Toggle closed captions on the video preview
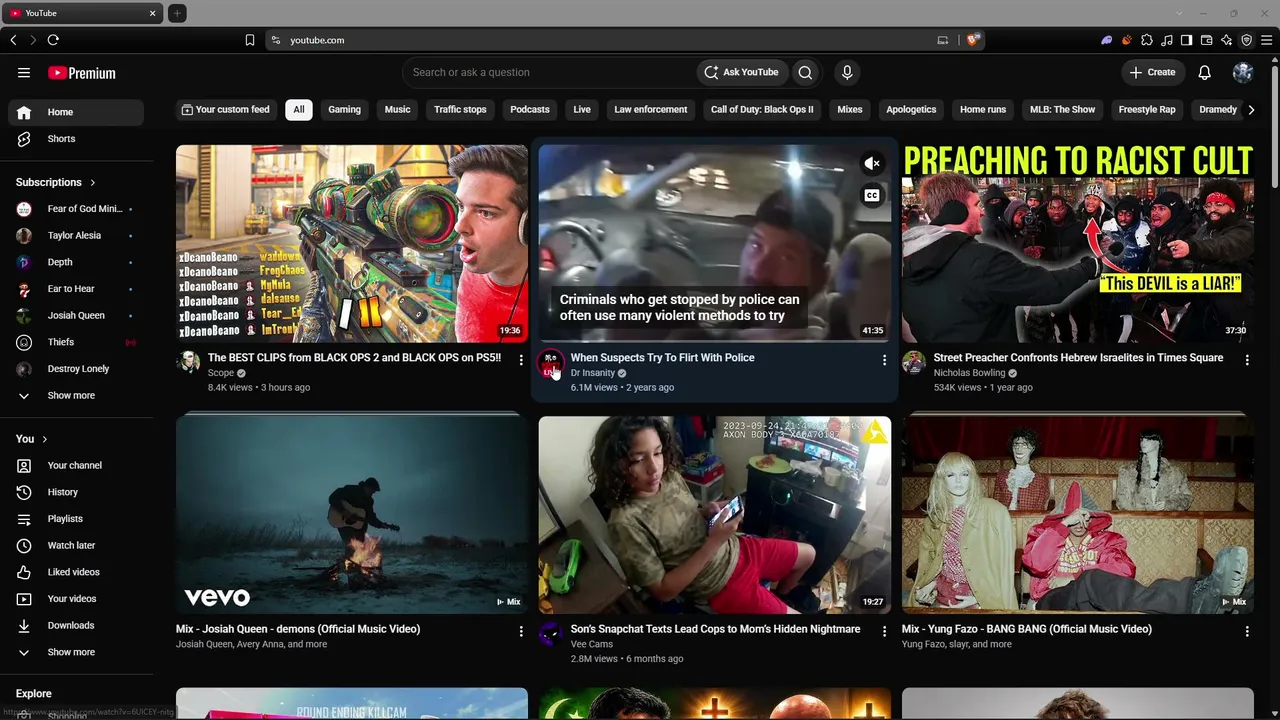This screenshot has height=720, width=1280. click(872, 195)
